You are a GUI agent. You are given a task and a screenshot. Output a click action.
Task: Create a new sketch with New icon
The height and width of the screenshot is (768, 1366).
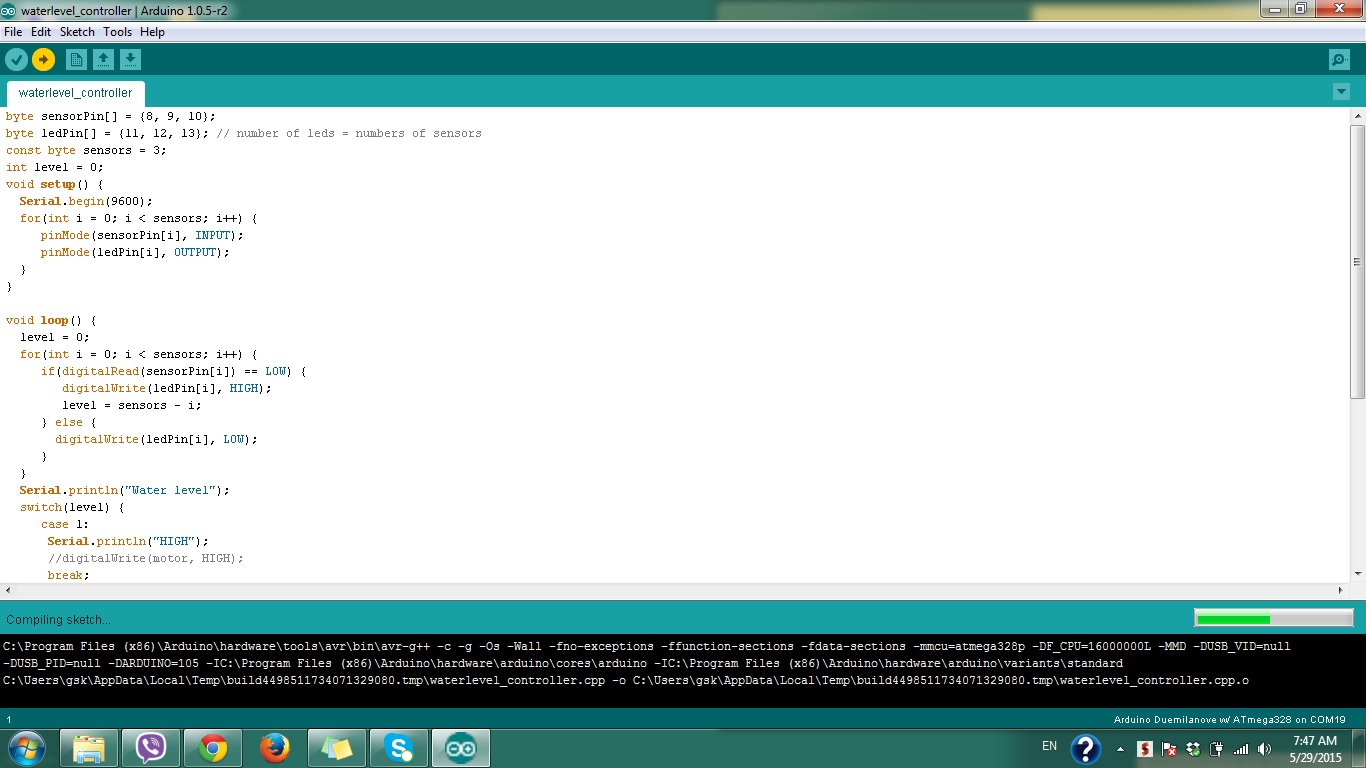coord(76,60)
